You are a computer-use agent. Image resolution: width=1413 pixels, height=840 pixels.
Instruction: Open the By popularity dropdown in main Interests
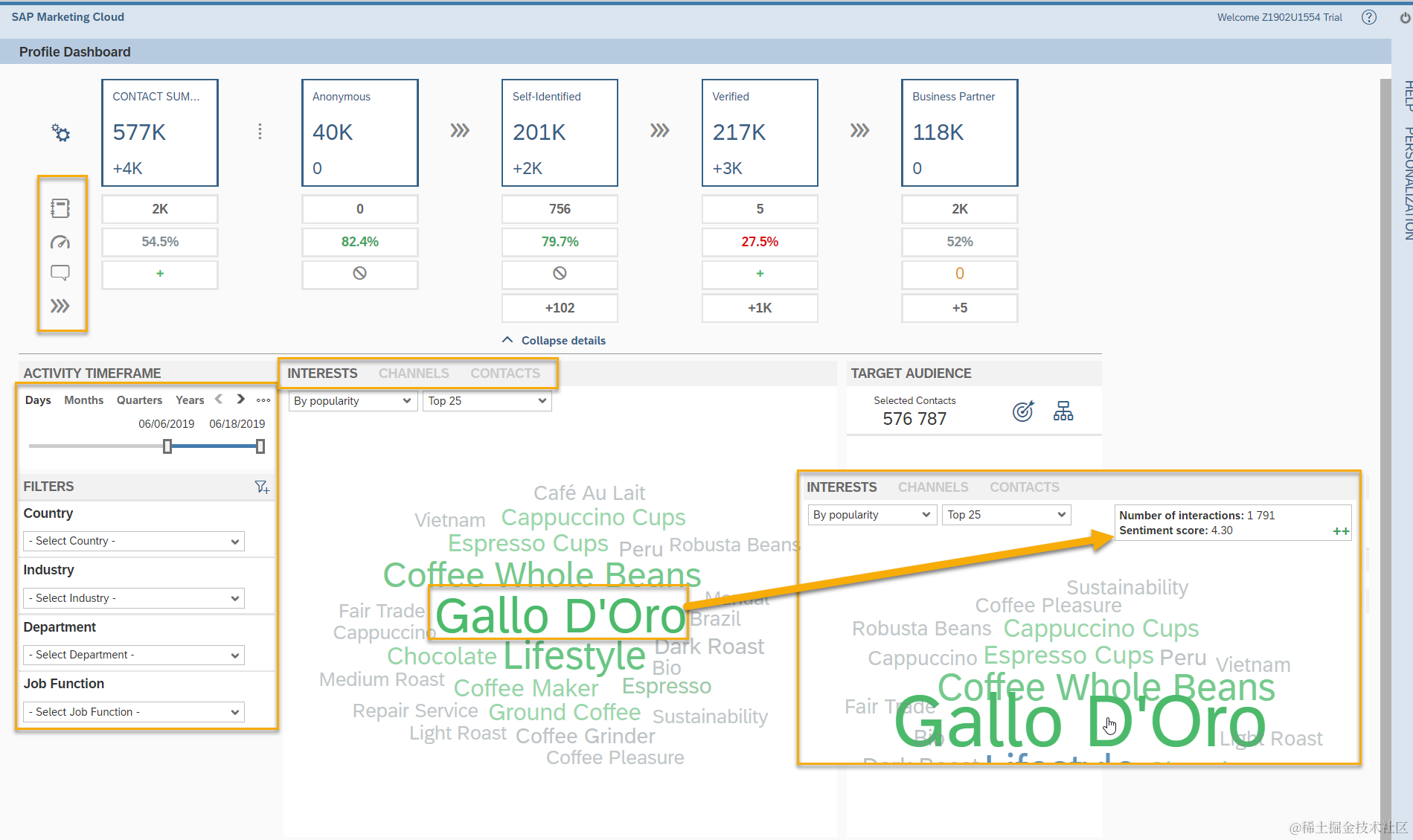353,401
